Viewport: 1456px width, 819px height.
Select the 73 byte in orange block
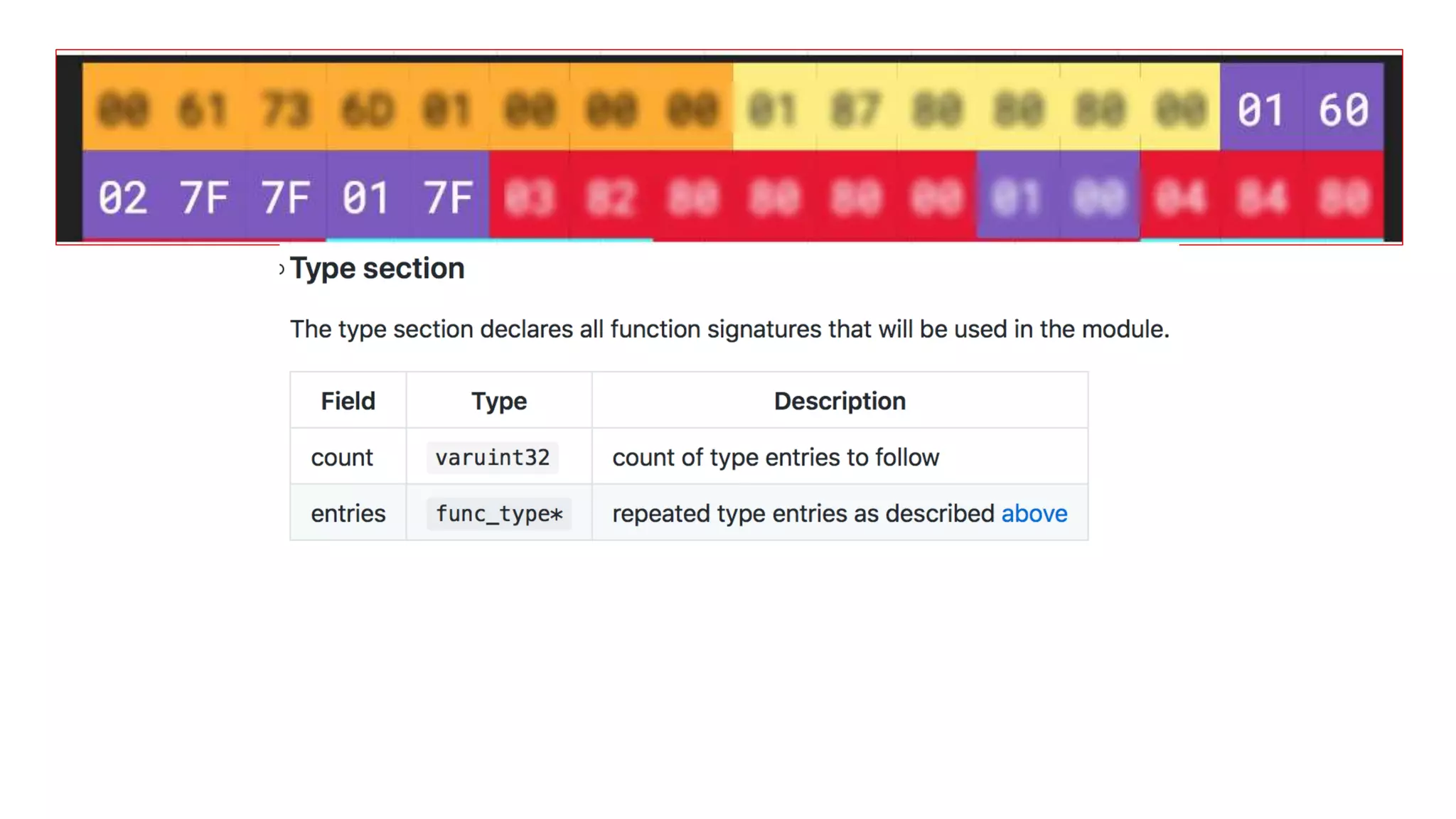(x=285, y=110)
